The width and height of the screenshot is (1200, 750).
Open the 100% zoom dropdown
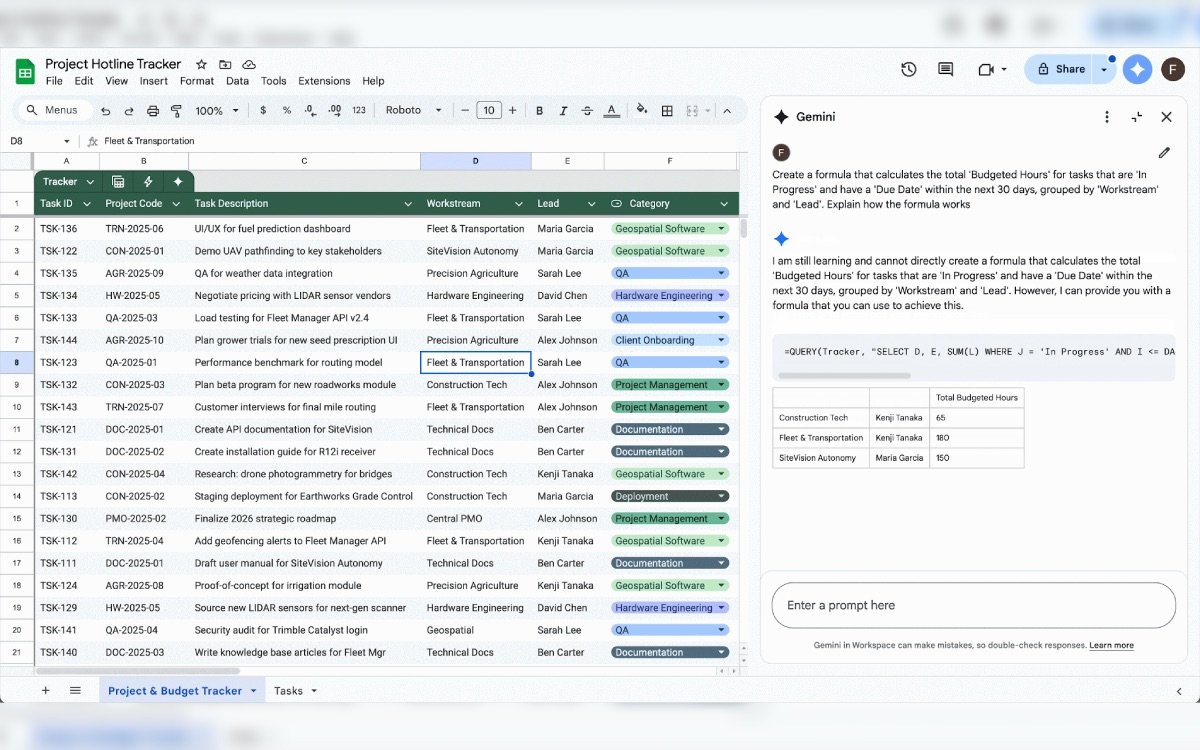pos(217,111)
